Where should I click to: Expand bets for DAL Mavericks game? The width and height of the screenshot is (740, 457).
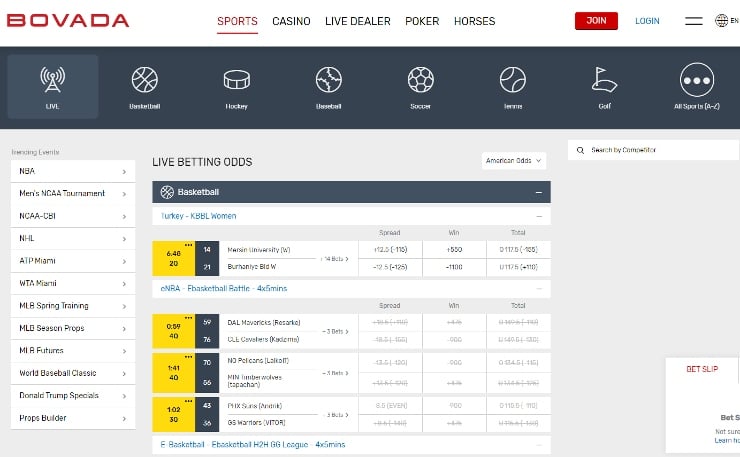tap(336, 331)
